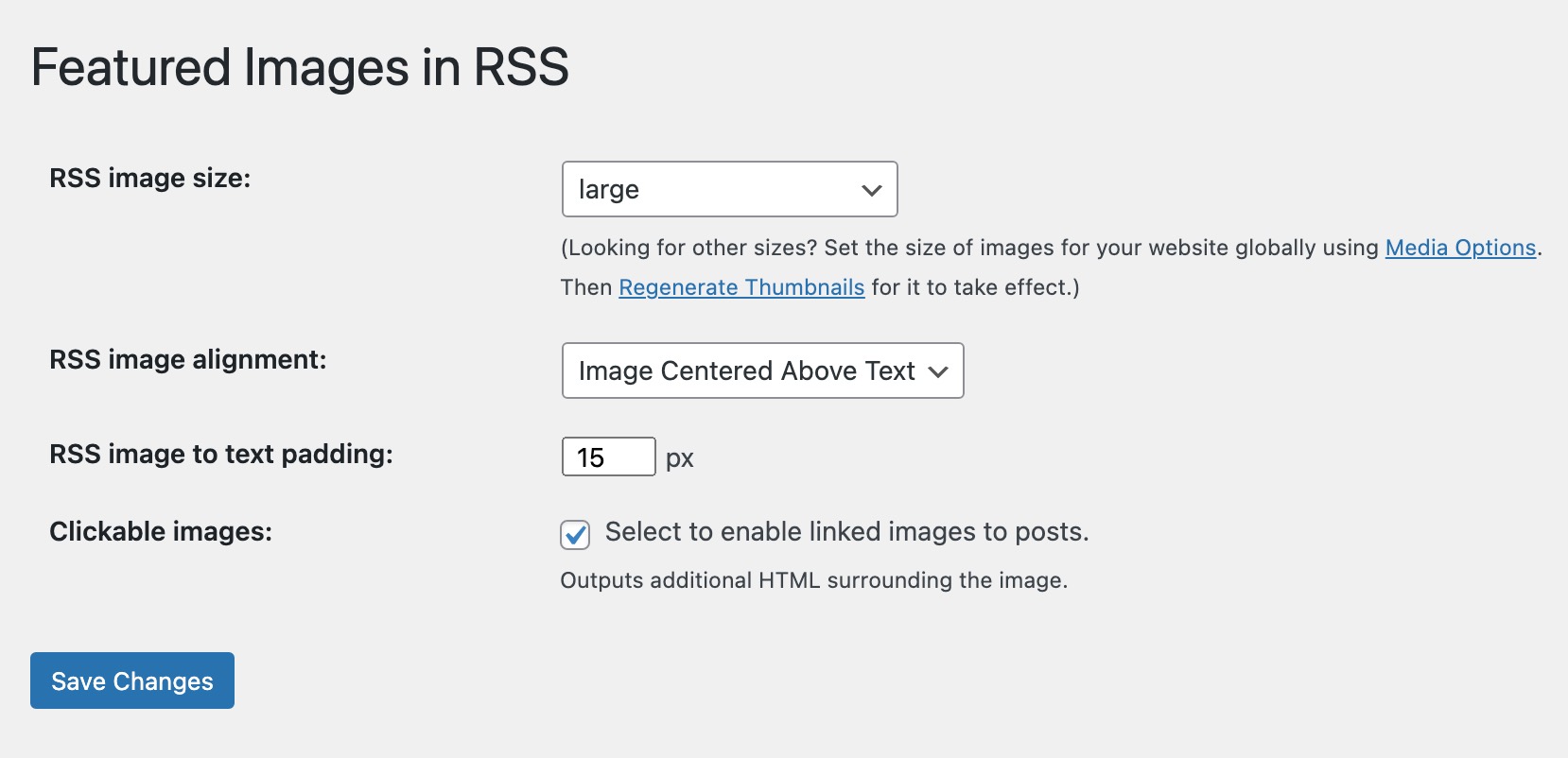Image resolution: width=1568 pixels, height=758 pixels.
Task: Open the RSS image size dropdown
Action: [728, 189]
